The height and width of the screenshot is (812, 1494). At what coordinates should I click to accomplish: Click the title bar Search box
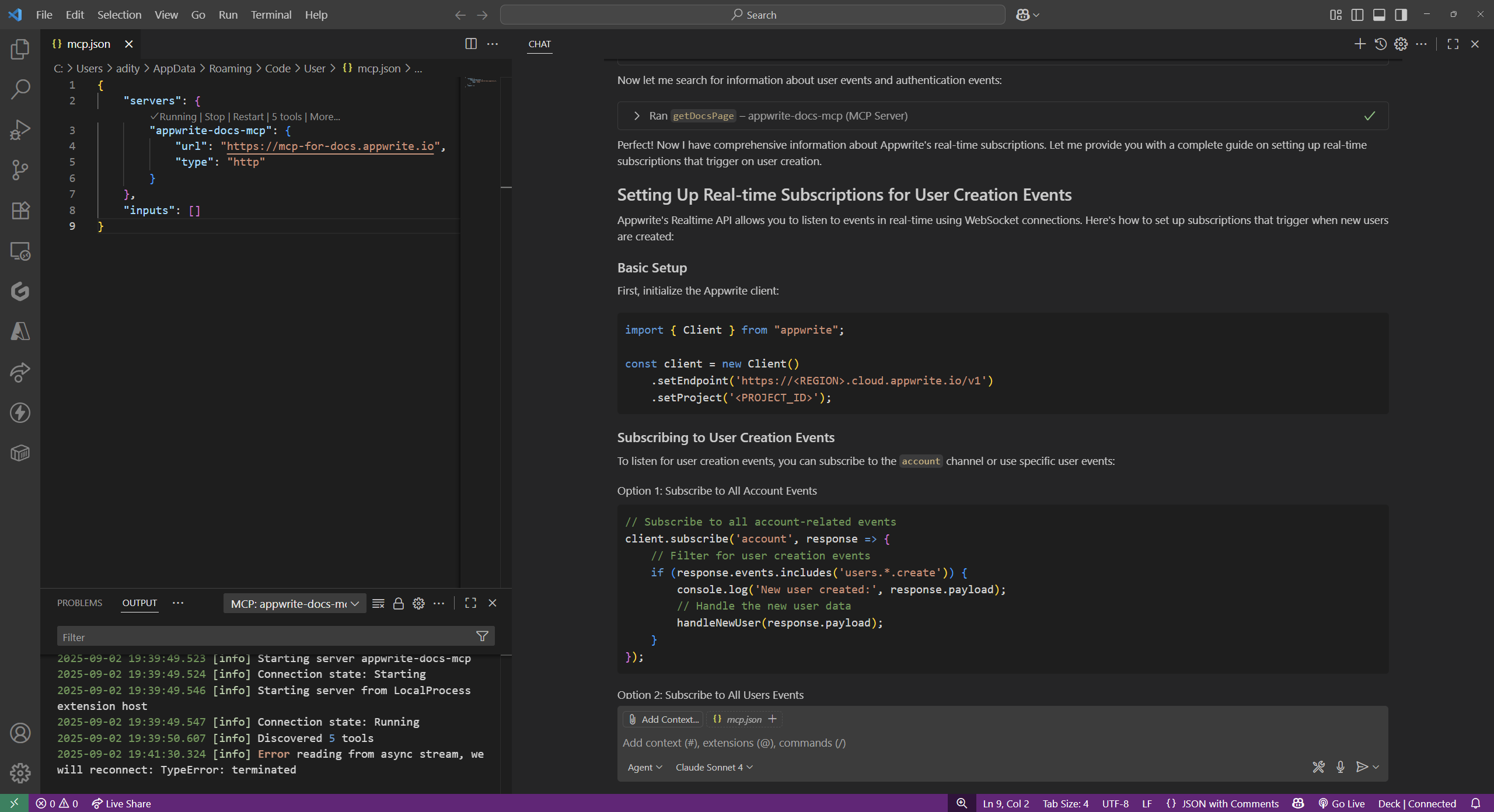pyautogui.click(x=753, y=15)
